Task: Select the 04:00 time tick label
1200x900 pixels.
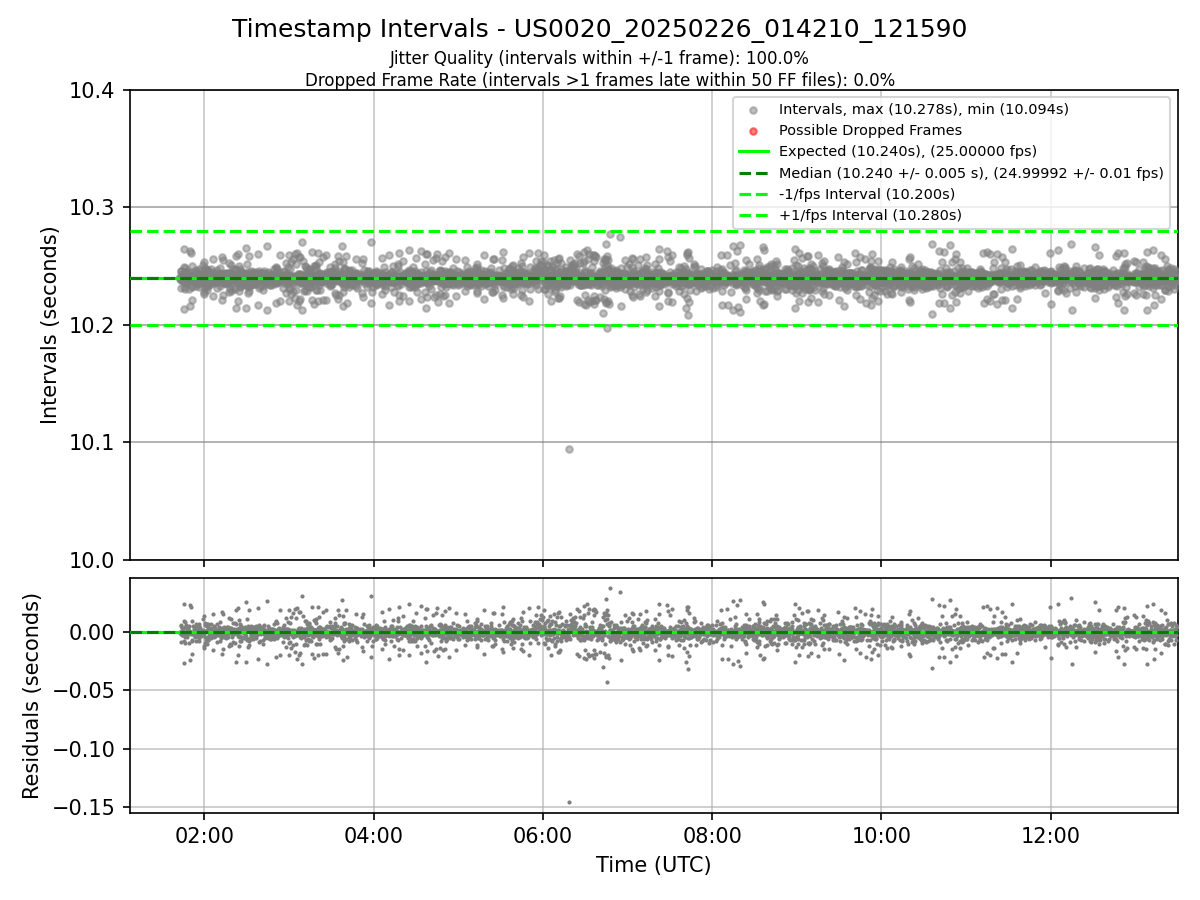Action: [x=373, y=836]
